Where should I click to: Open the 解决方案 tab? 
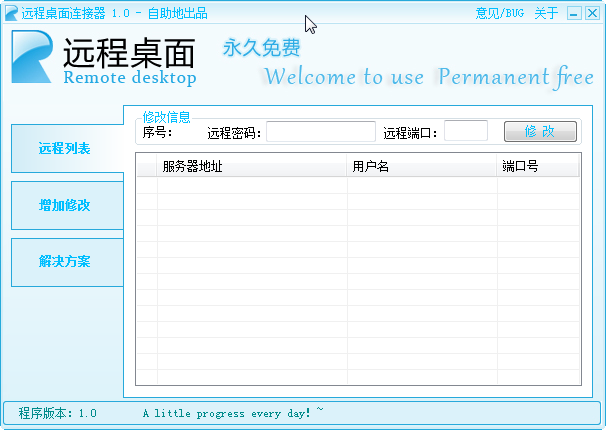coord(68,262)
